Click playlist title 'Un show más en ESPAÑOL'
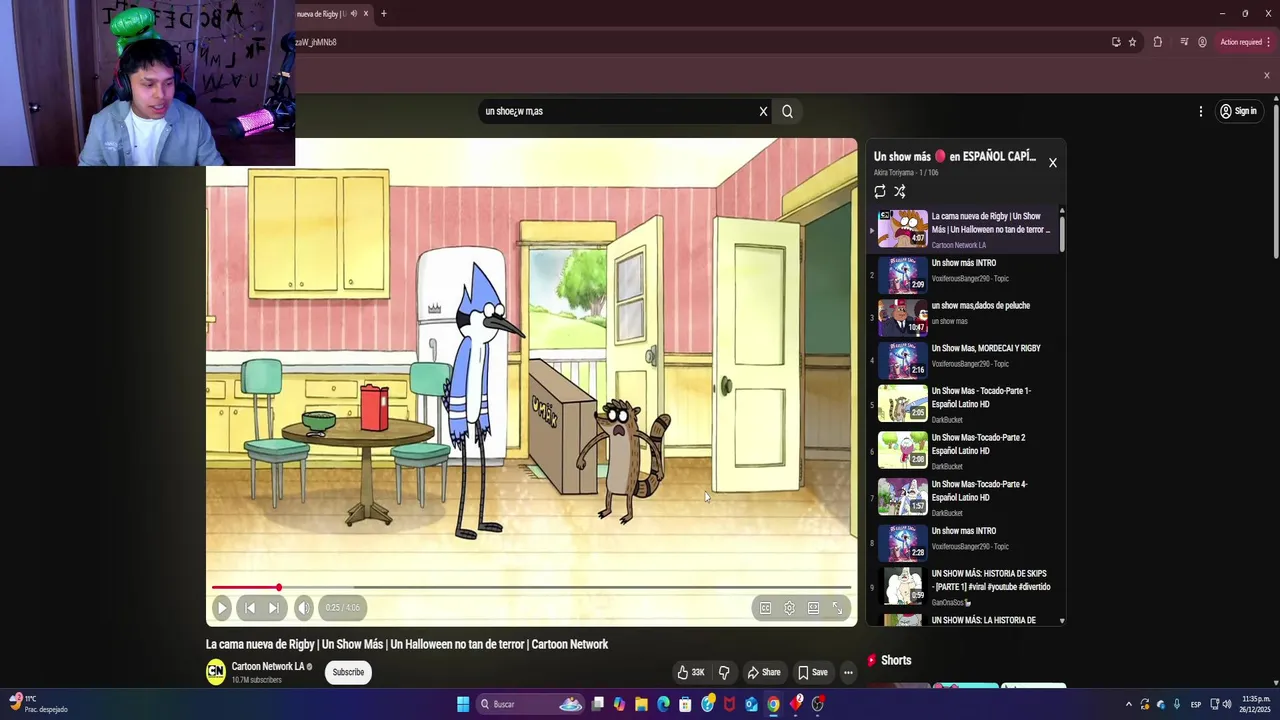 (955, 157)
